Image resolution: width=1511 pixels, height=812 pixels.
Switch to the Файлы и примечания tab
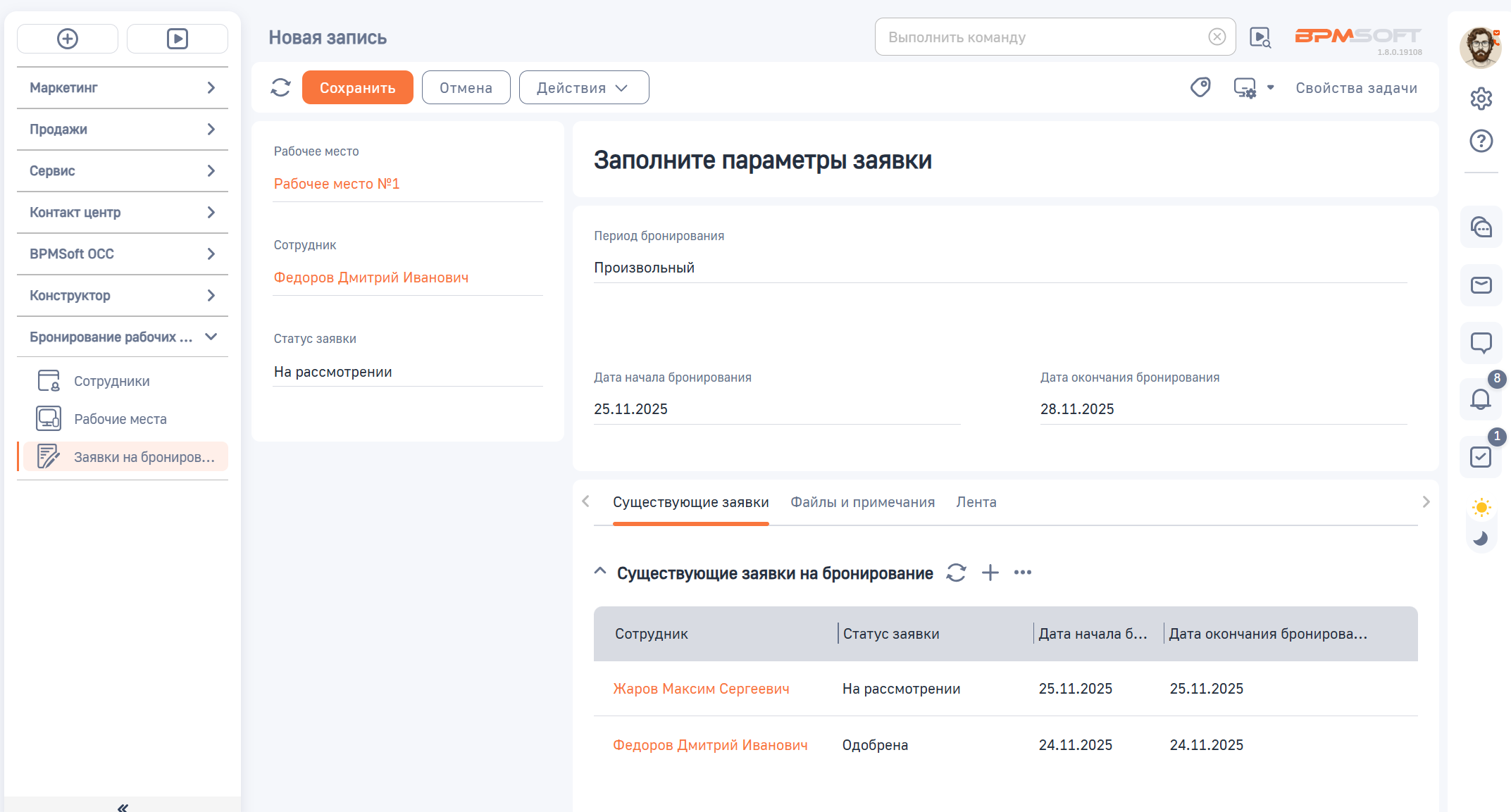click(862, 501)
